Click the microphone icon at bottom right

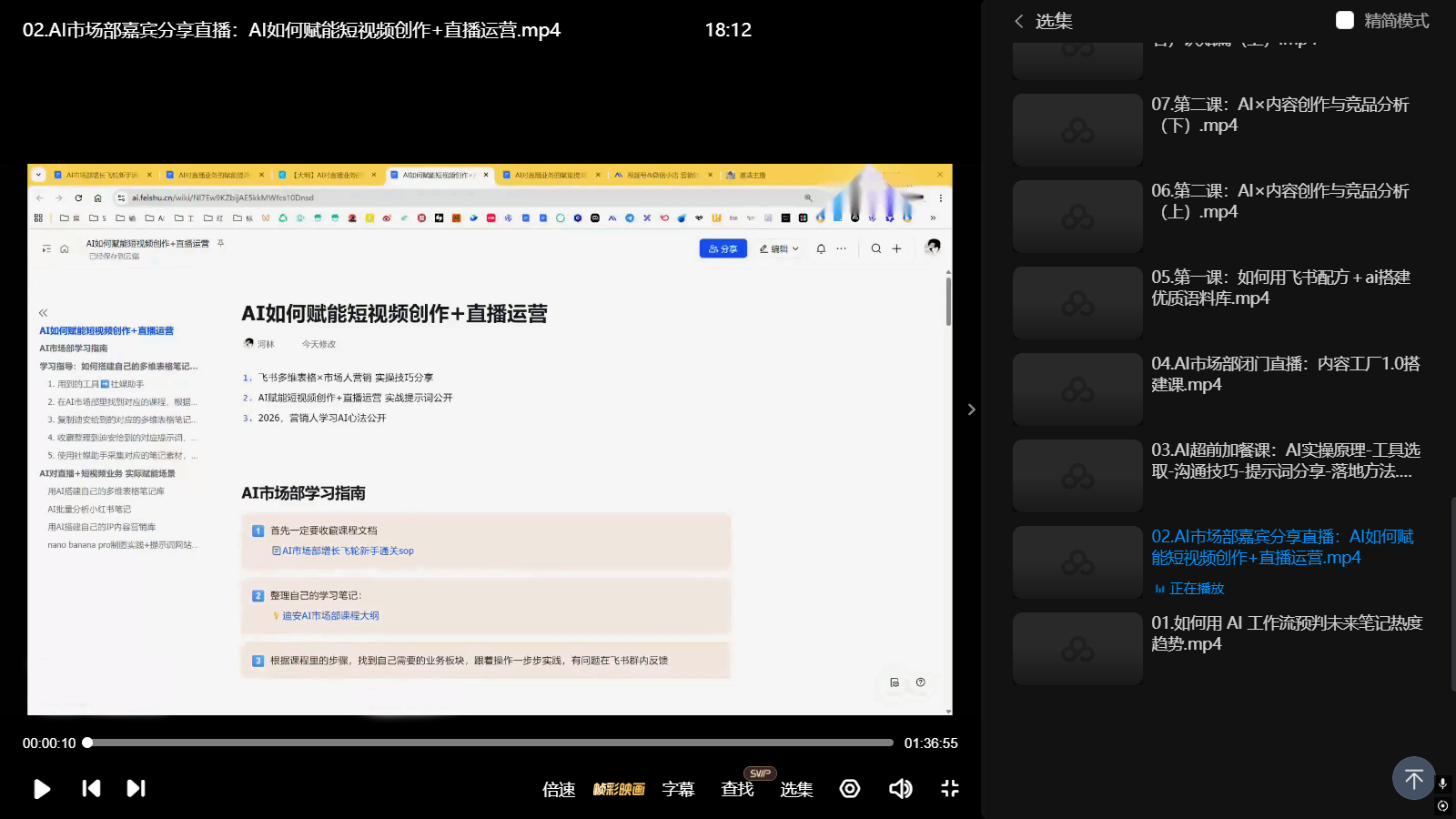(1442, 784)
